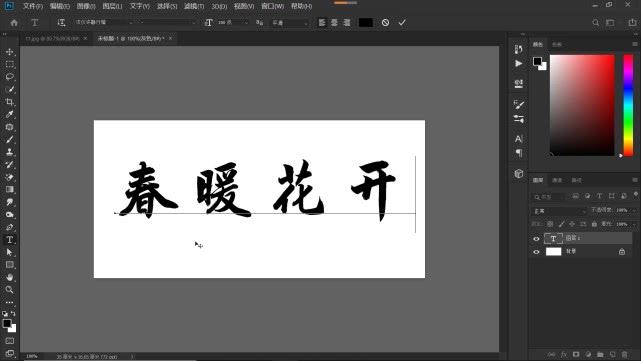Reset default colors in toolbox
This screenshot has width=641, height=361.
pyautogui.click(x=5, y=314)
